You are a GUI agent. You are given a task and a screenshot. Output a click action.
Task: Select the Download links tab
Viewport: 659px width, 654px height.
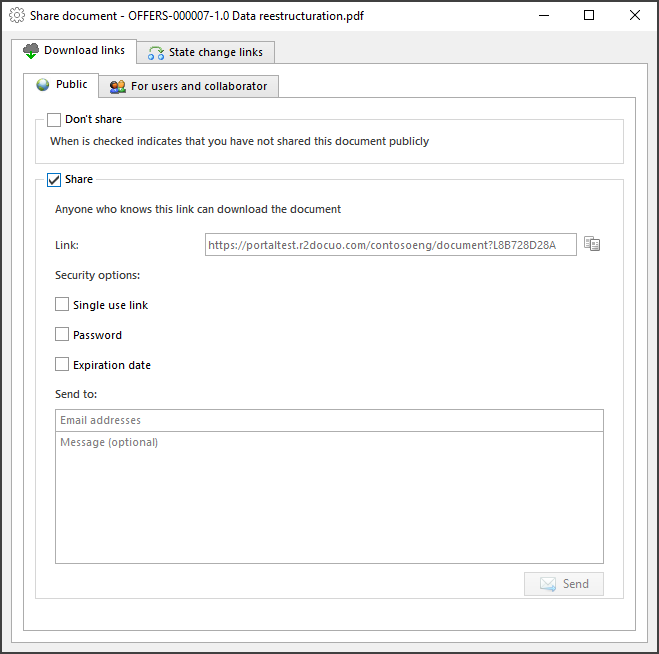click(x=74, y=51)
